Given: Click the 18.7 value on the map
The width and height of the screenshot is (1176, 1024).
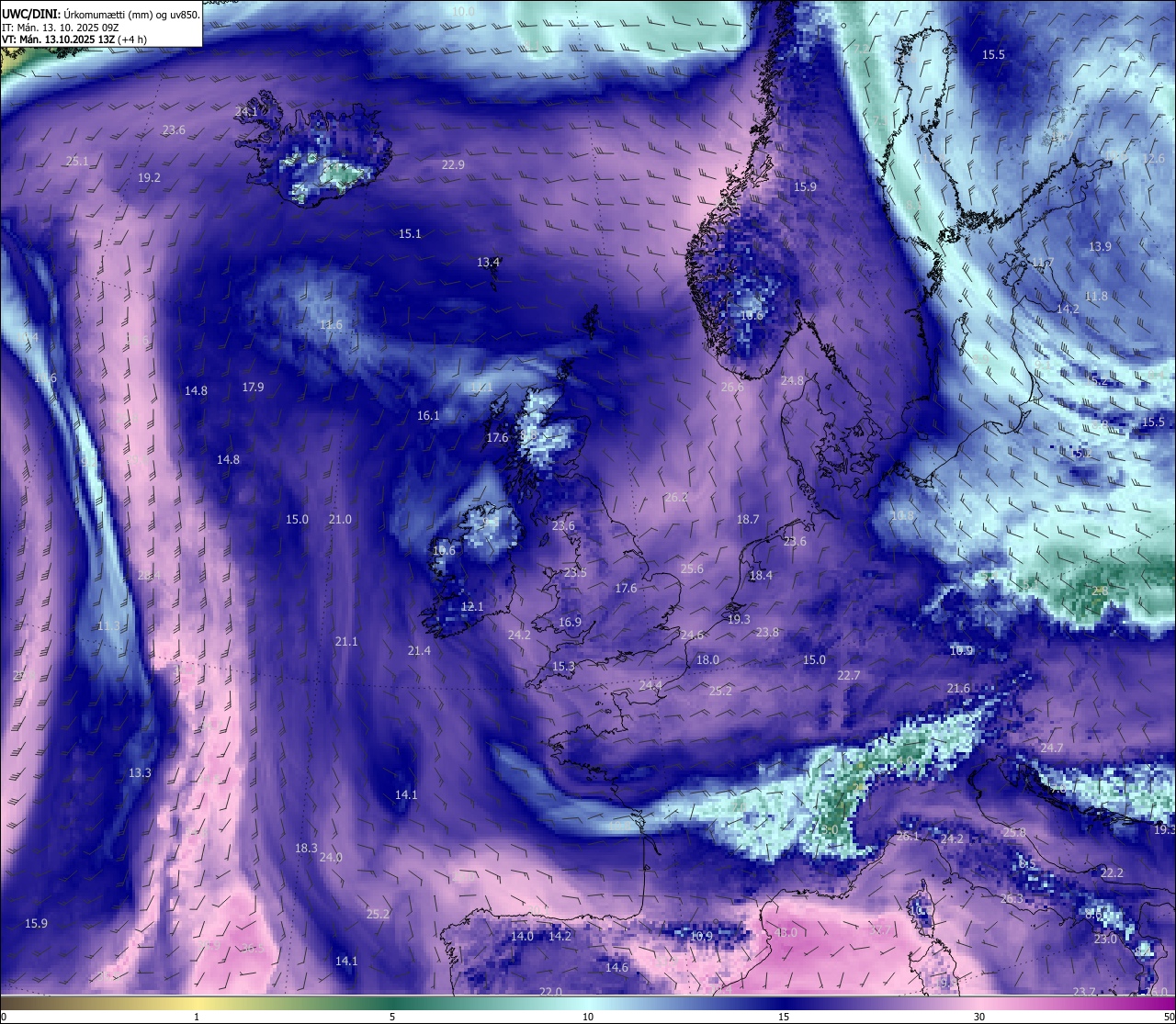Looking at the screenshot, I should [x=748, y=520].
